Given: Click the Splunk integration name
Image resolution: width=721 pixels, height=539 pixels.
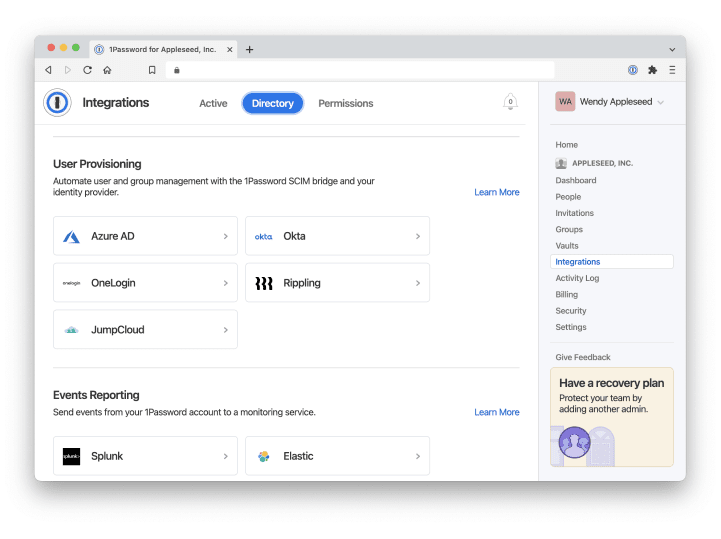Looking at the screenshot, I should point(107,456).
